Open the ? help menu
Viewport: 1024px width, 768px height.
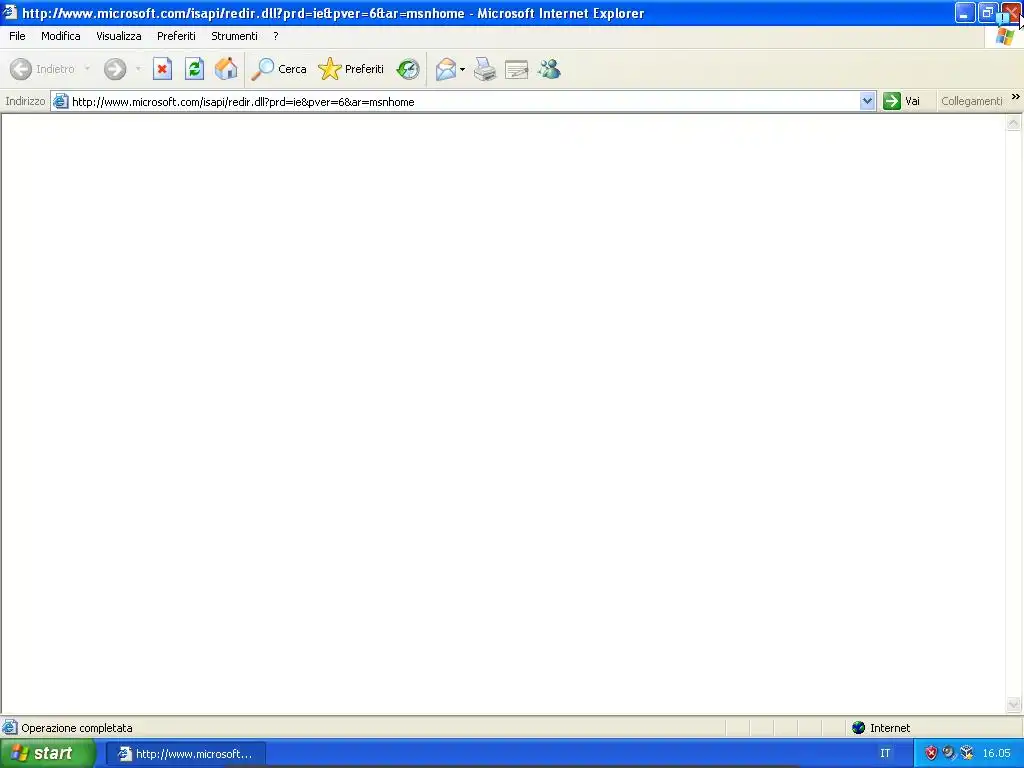(276, 36)
